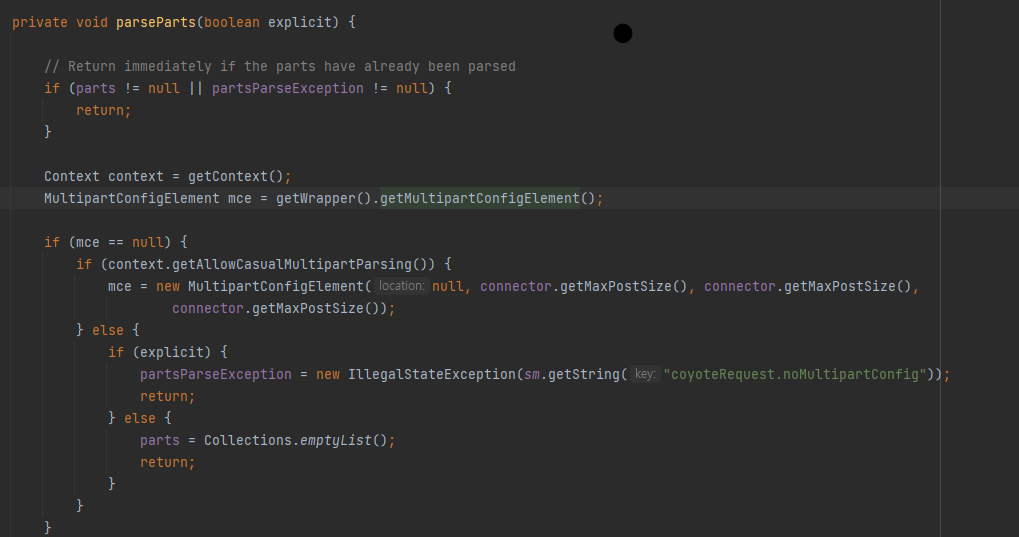The height and width of the screenshot is (537, 1019).
Task: Click partsParseException in the first if condition
Action: 288,88
